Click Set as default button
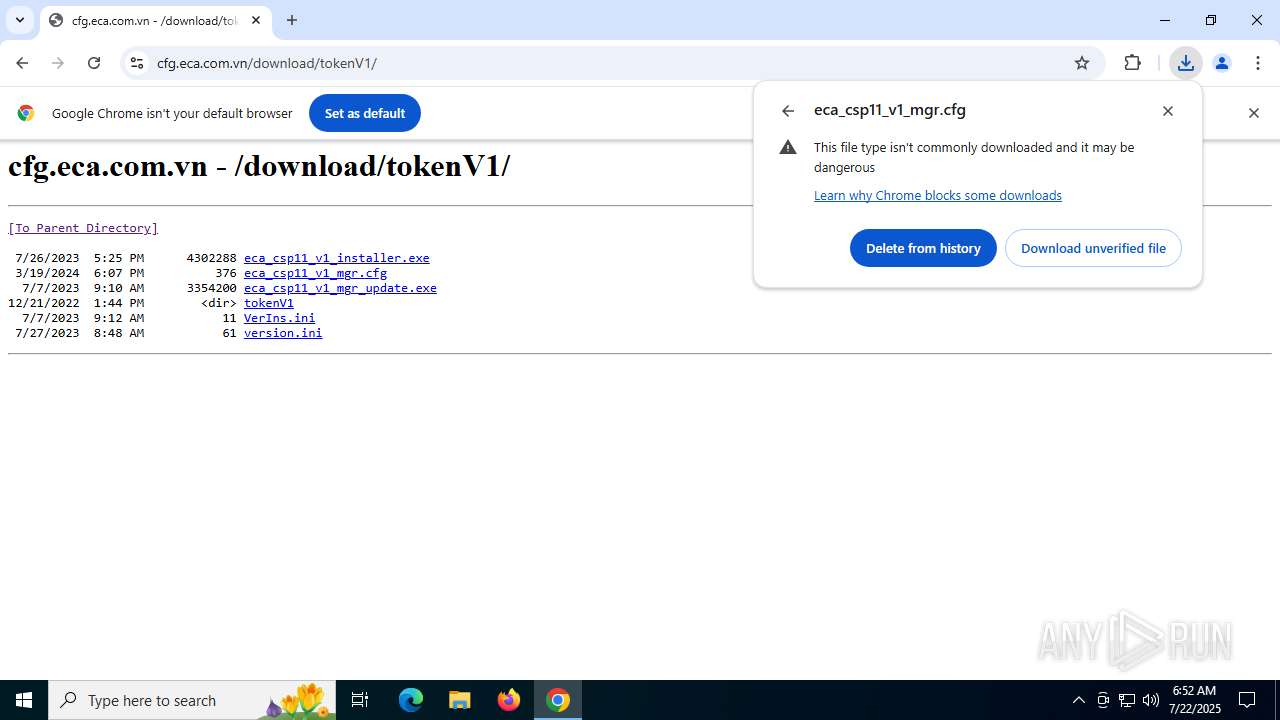The width and height of the screenshot is (1280, 720). [x=365, y=113]
